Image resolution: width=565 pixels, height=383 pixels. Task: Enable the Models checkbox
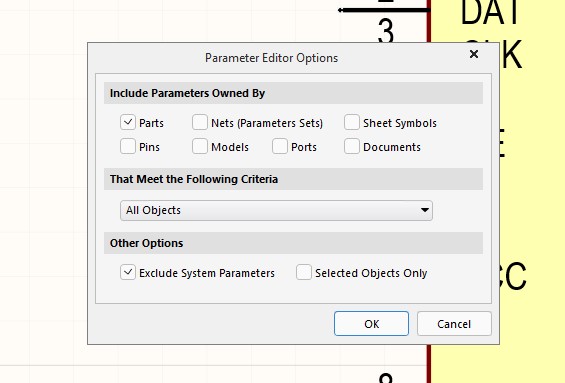[200, 147]
